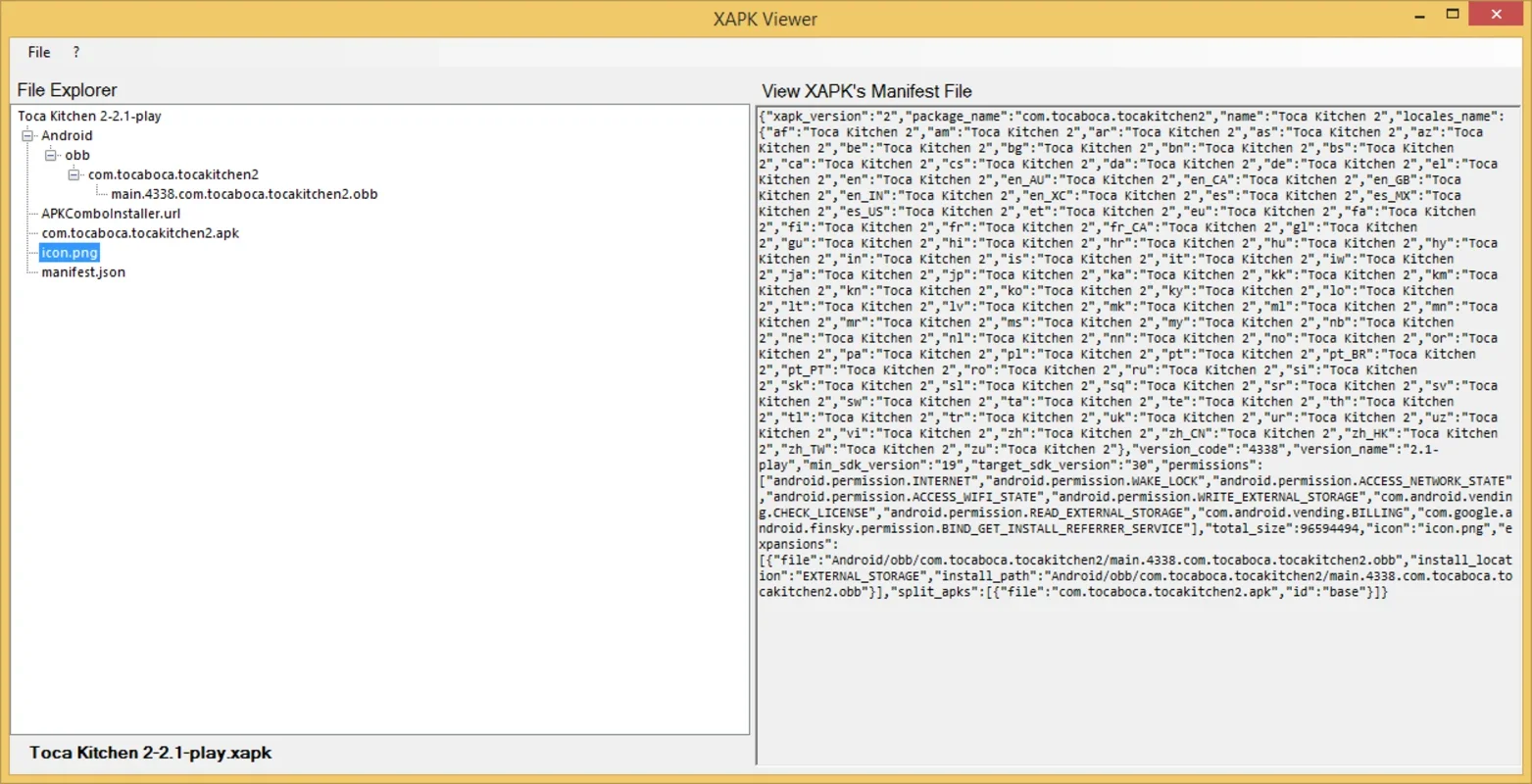Open the ? help menu

click(x=76, y=52)
